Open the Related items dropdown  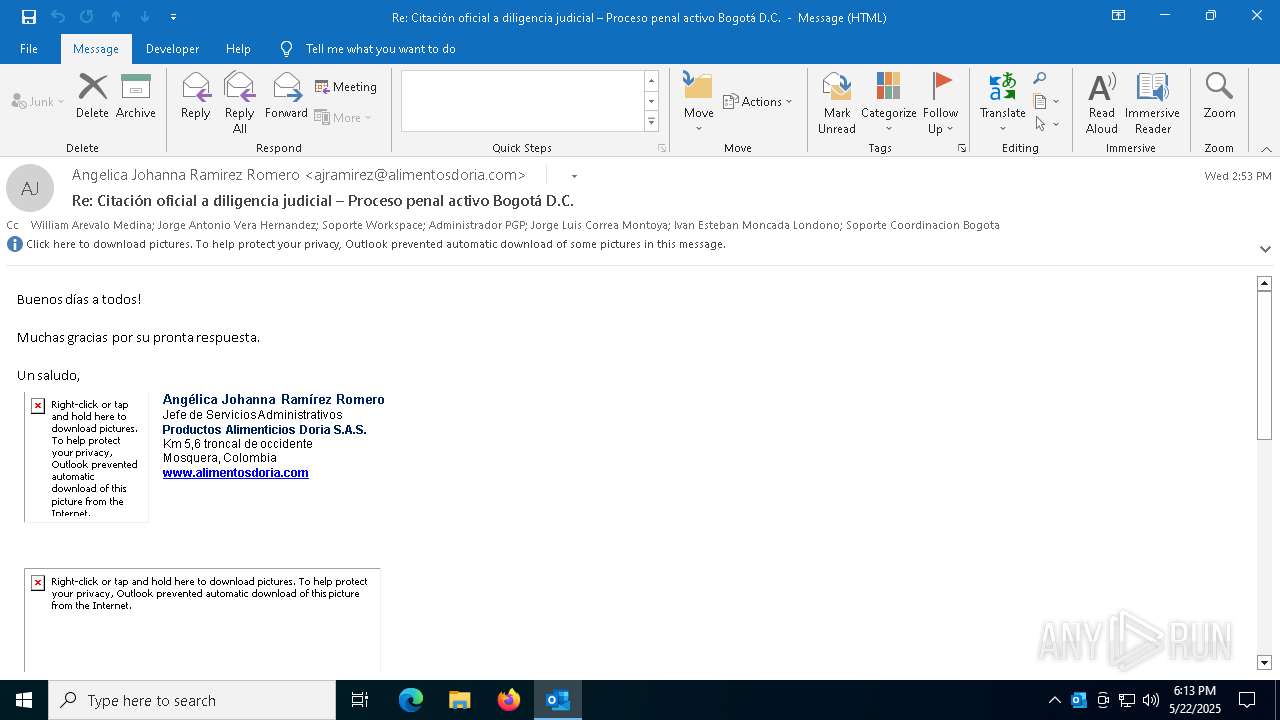(1046, 101)
